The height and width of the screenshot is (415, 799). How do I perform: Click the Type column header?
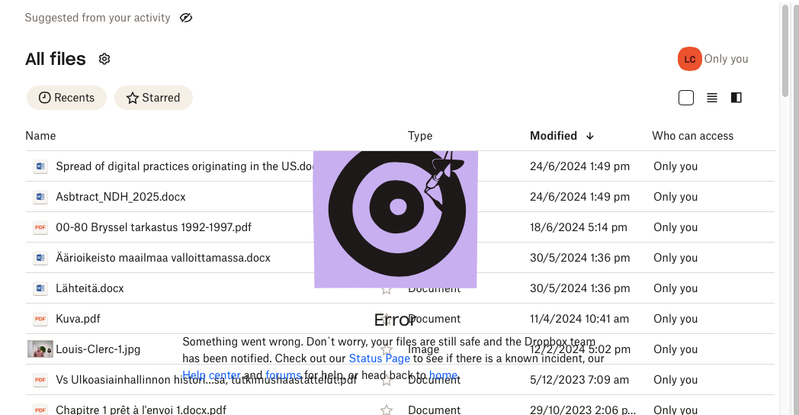(420, 136)
